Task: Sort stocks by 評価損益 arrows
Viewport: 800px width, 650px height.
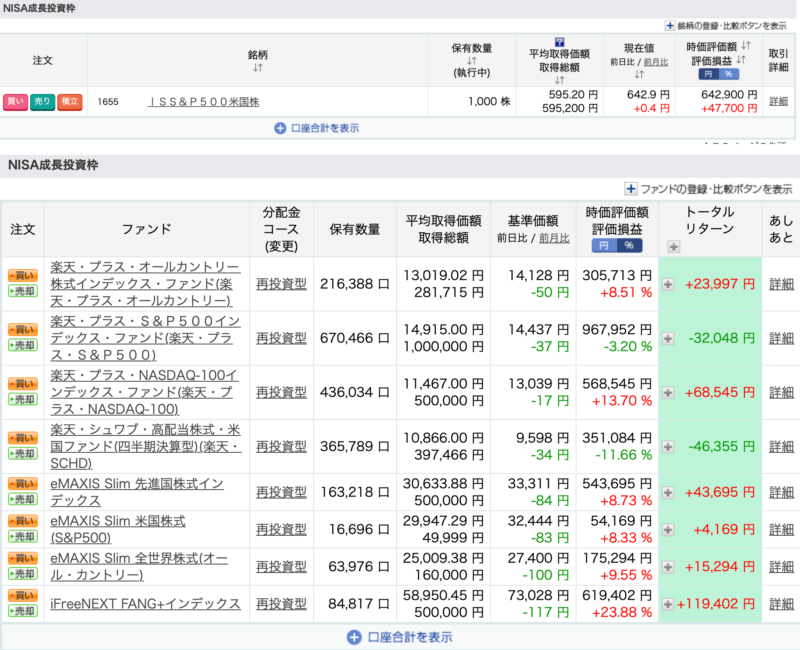Action: (741, 60)
